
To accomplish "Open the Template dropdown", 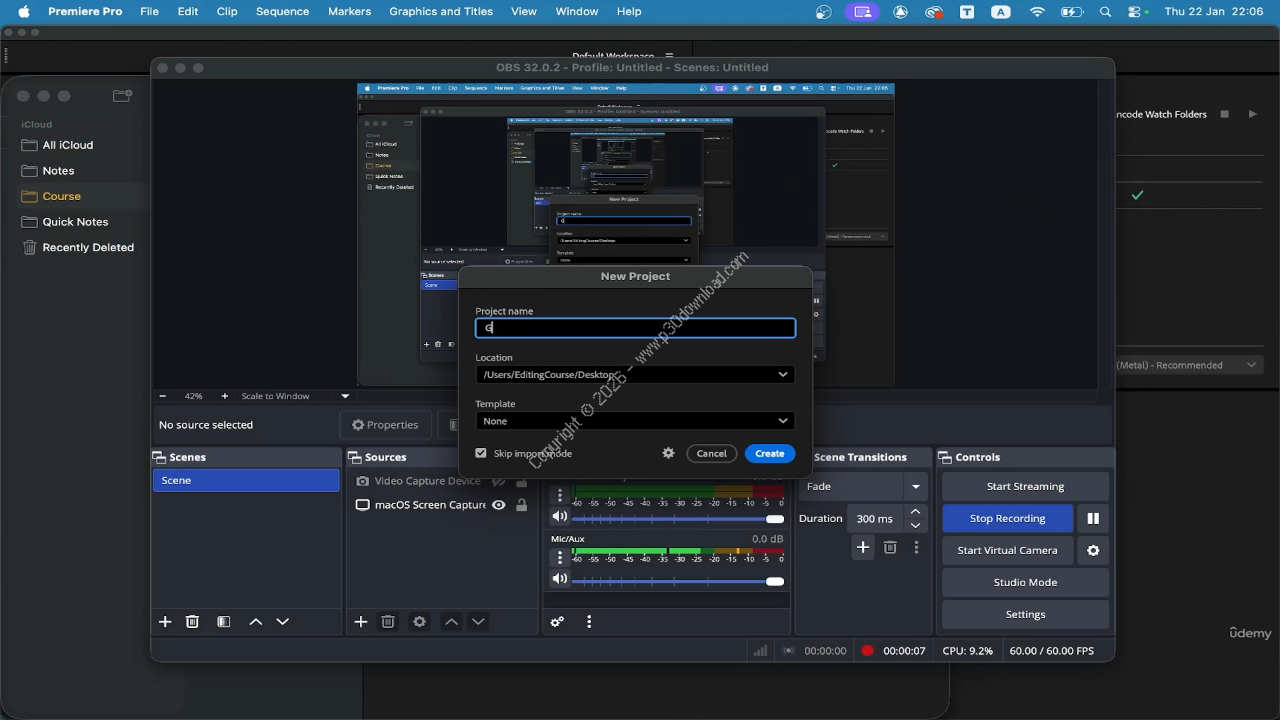I will coord(782,421).
